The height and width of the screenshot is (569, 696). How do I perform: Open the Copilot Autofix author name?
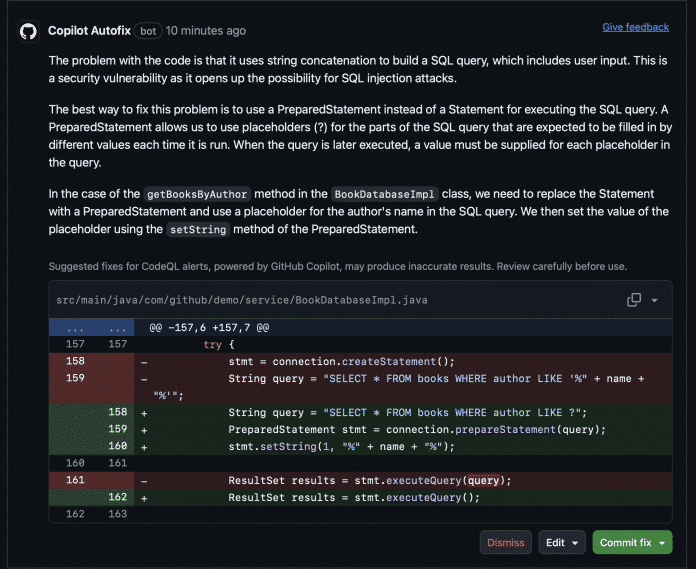88,31
